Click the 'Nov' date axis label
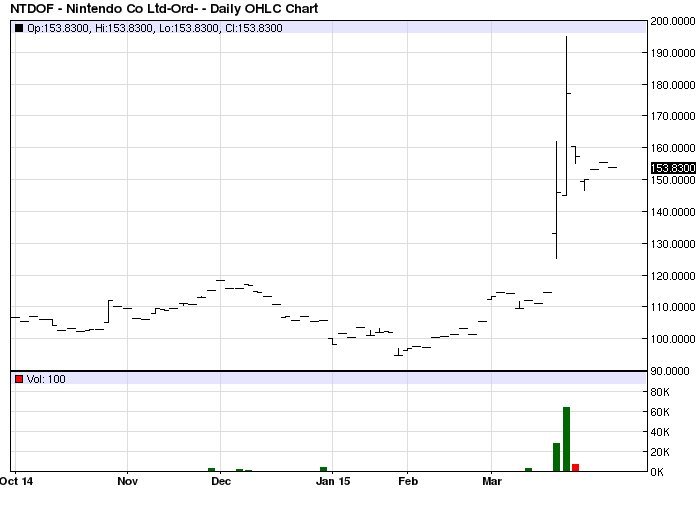This screenshot has width=700, height=512. click(127, 481)
